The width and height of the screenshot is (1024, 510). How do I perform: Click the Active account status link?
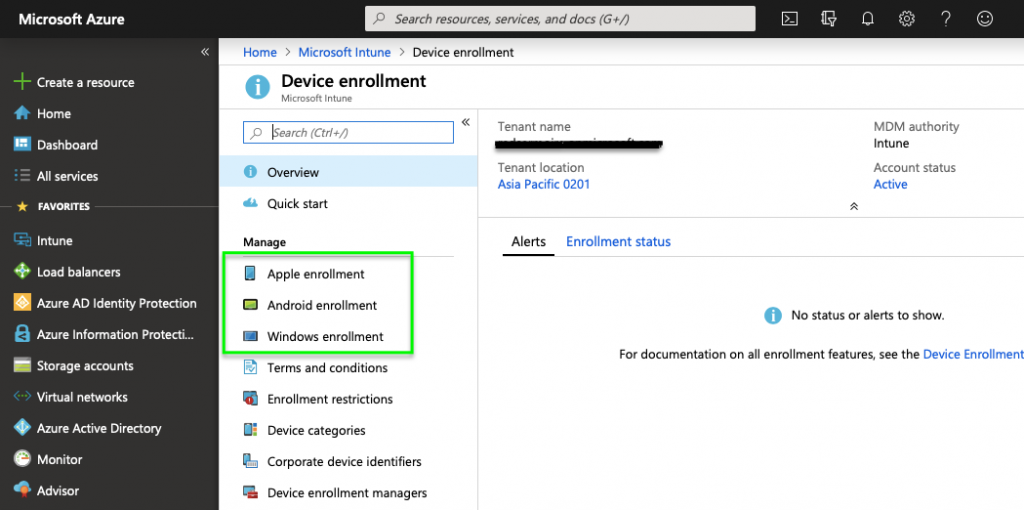tap(890, 184)
